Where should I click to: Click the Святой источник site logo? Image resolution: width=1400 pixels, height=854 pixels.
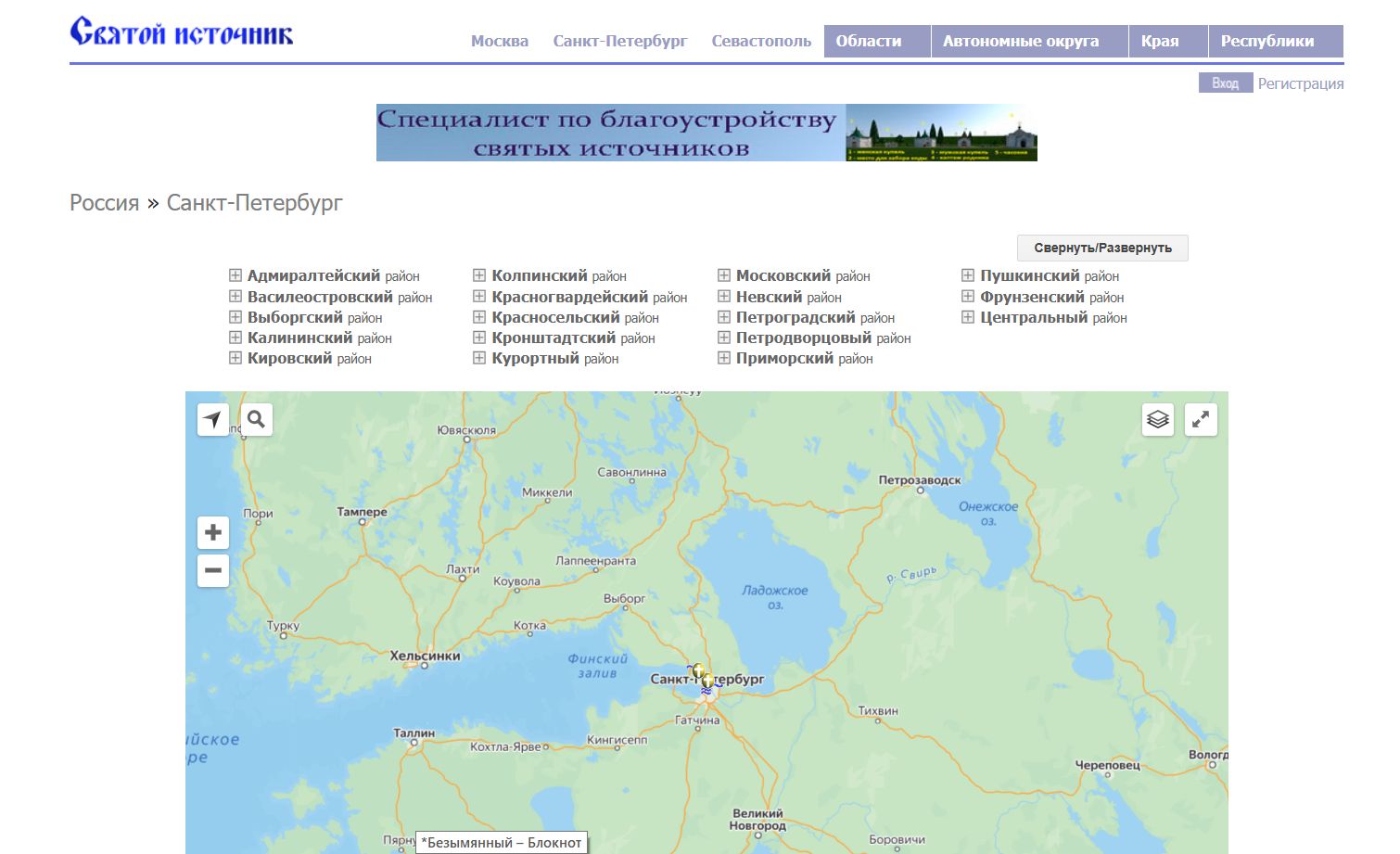tap(182, 32)
